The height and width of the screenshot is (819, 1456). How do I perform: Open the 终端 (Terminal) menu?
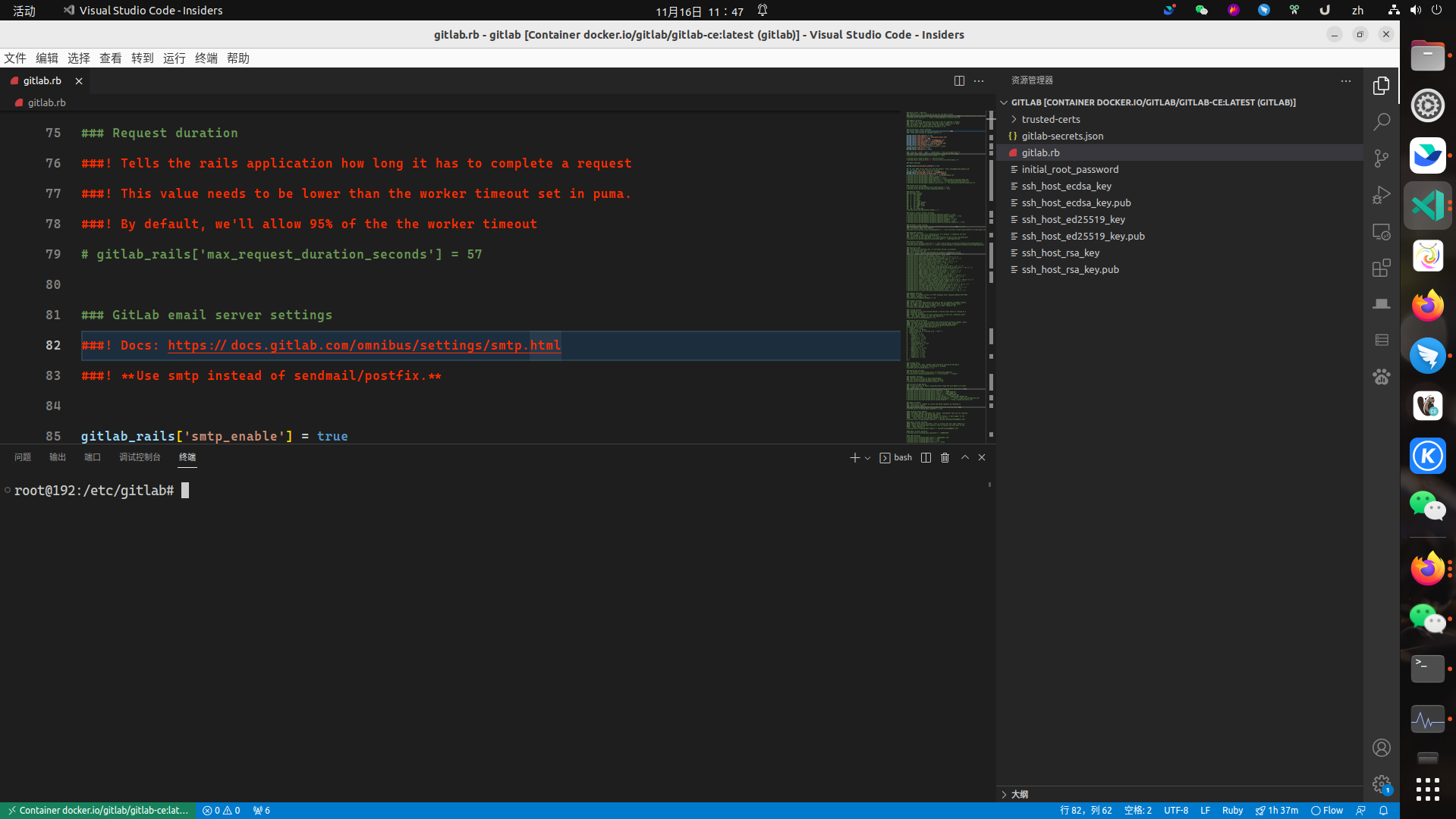[x=206, y=58]
